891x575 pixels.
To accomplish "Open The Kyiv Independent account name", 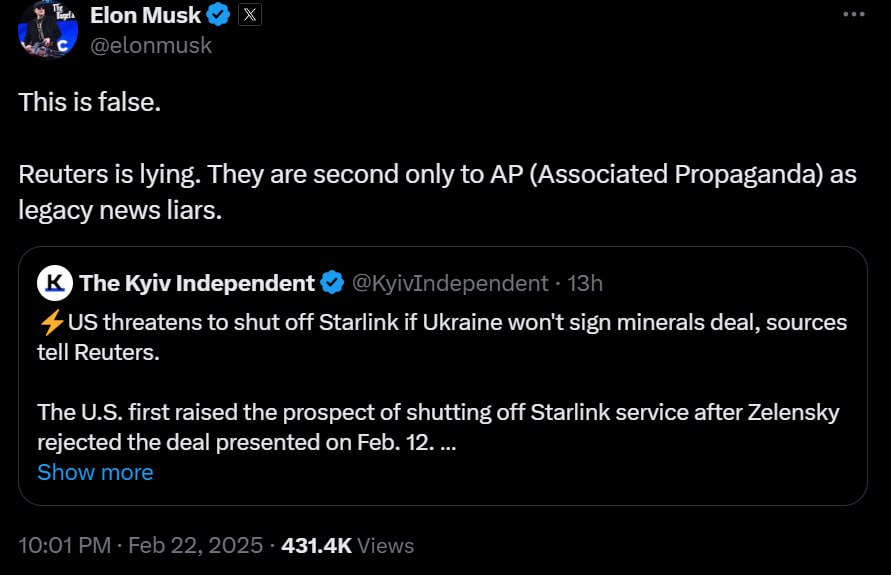I will pos(197,283).
